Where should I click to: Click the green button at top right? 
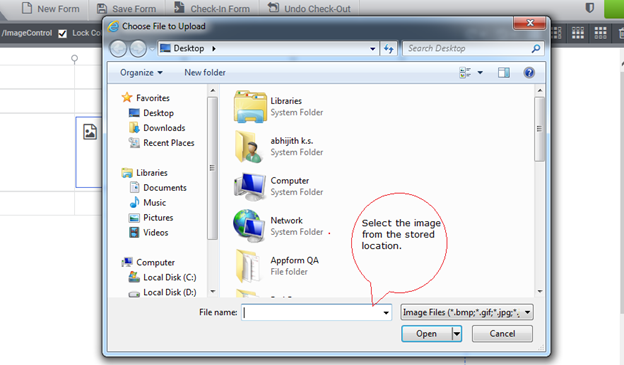pos(614,8)
